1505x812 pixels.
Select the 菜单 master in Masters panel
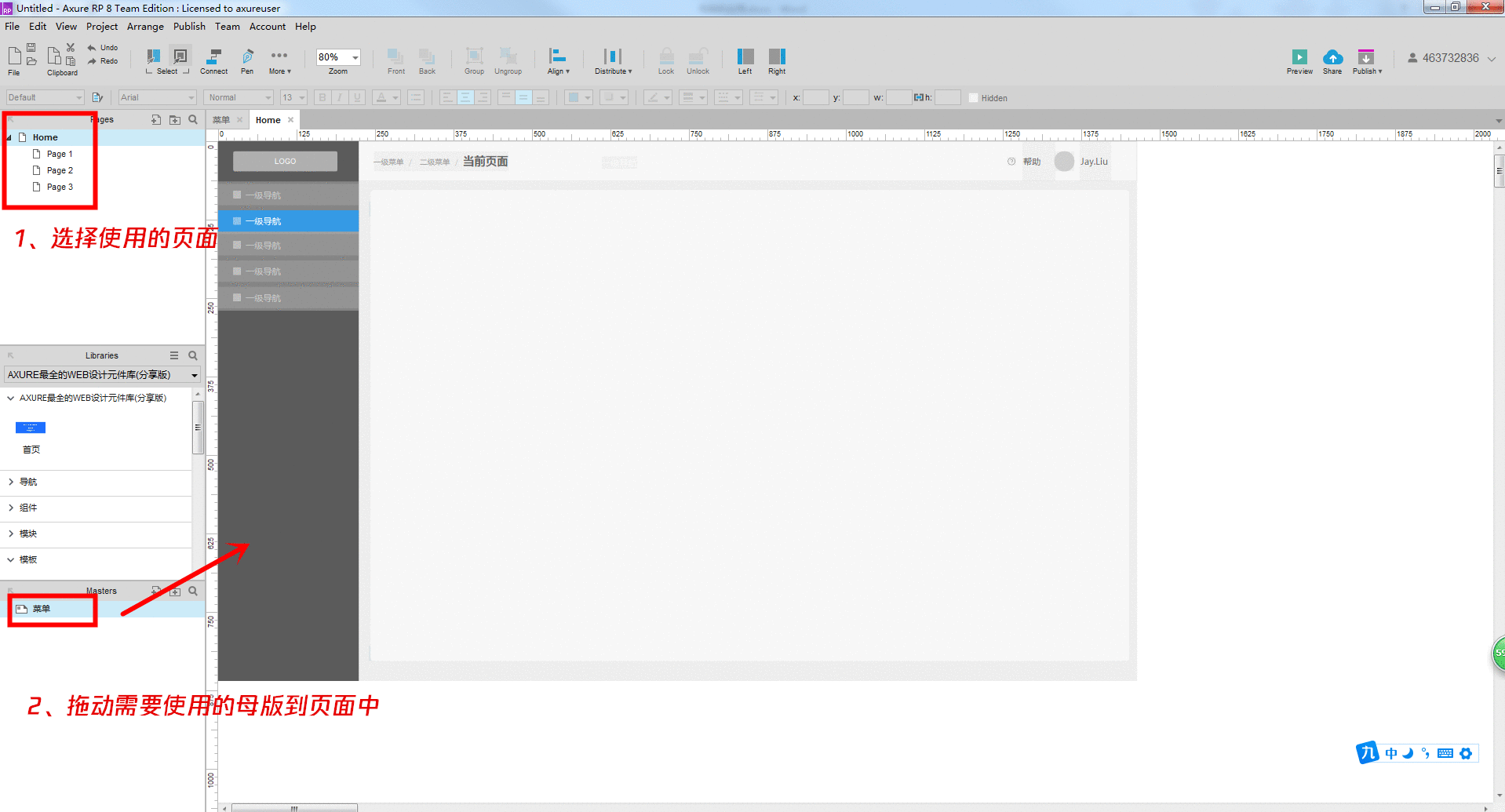pos(41,609)
